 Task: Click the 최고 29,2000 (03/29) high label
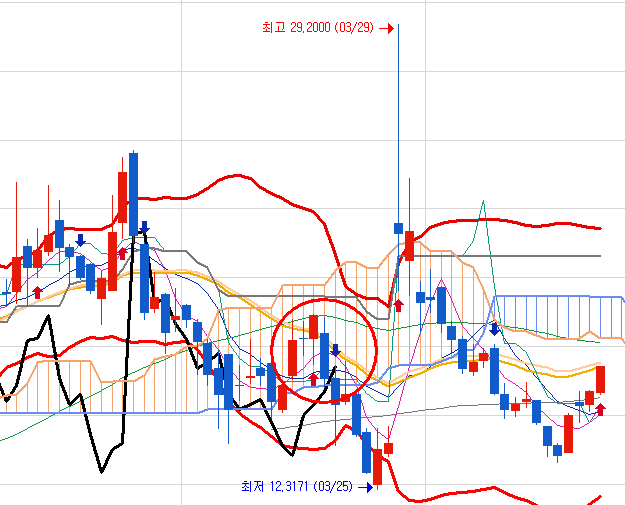pyautogui.click(x=318, y=28)
